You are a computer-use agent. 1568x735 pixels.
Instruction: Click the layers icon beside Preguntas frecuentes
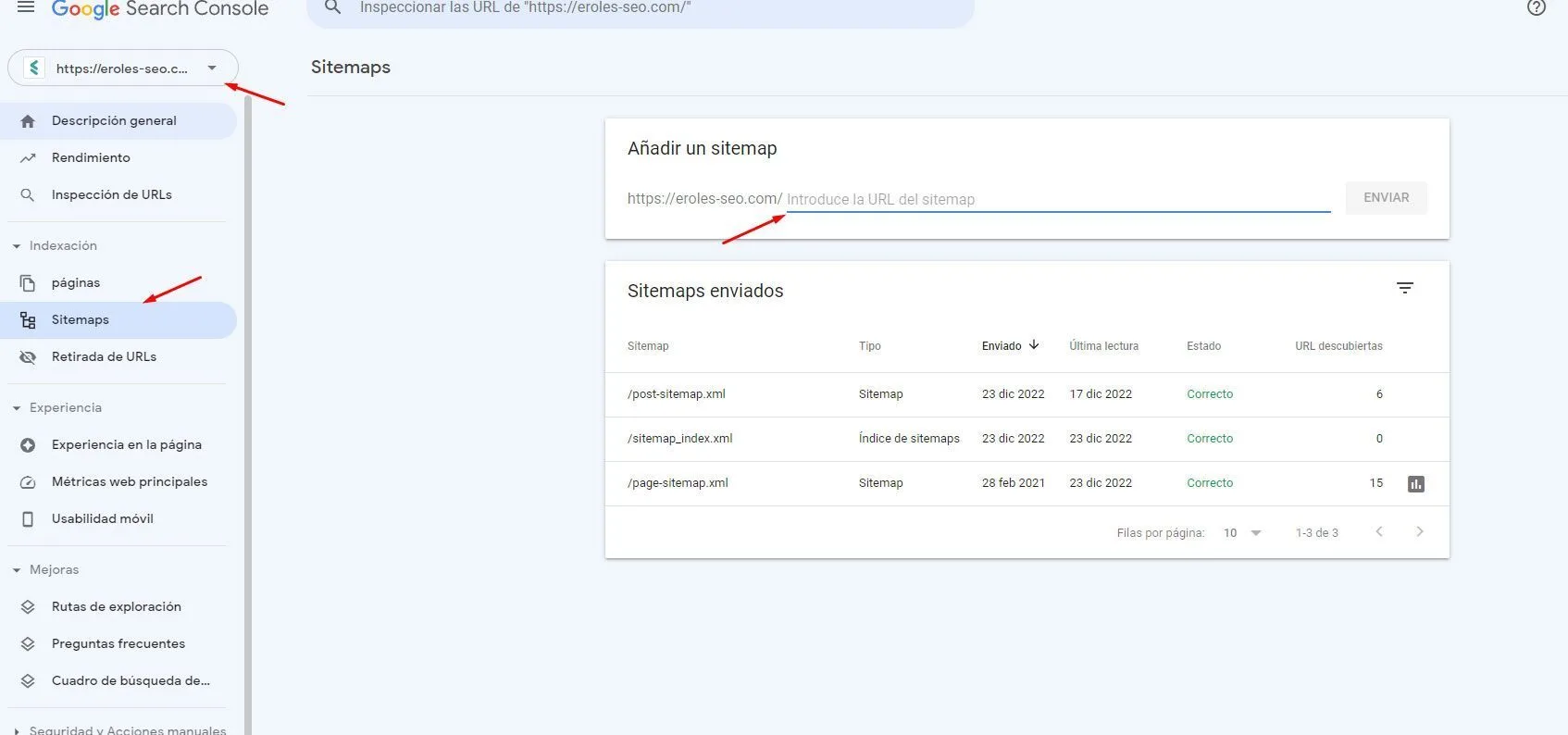point(28,644)
